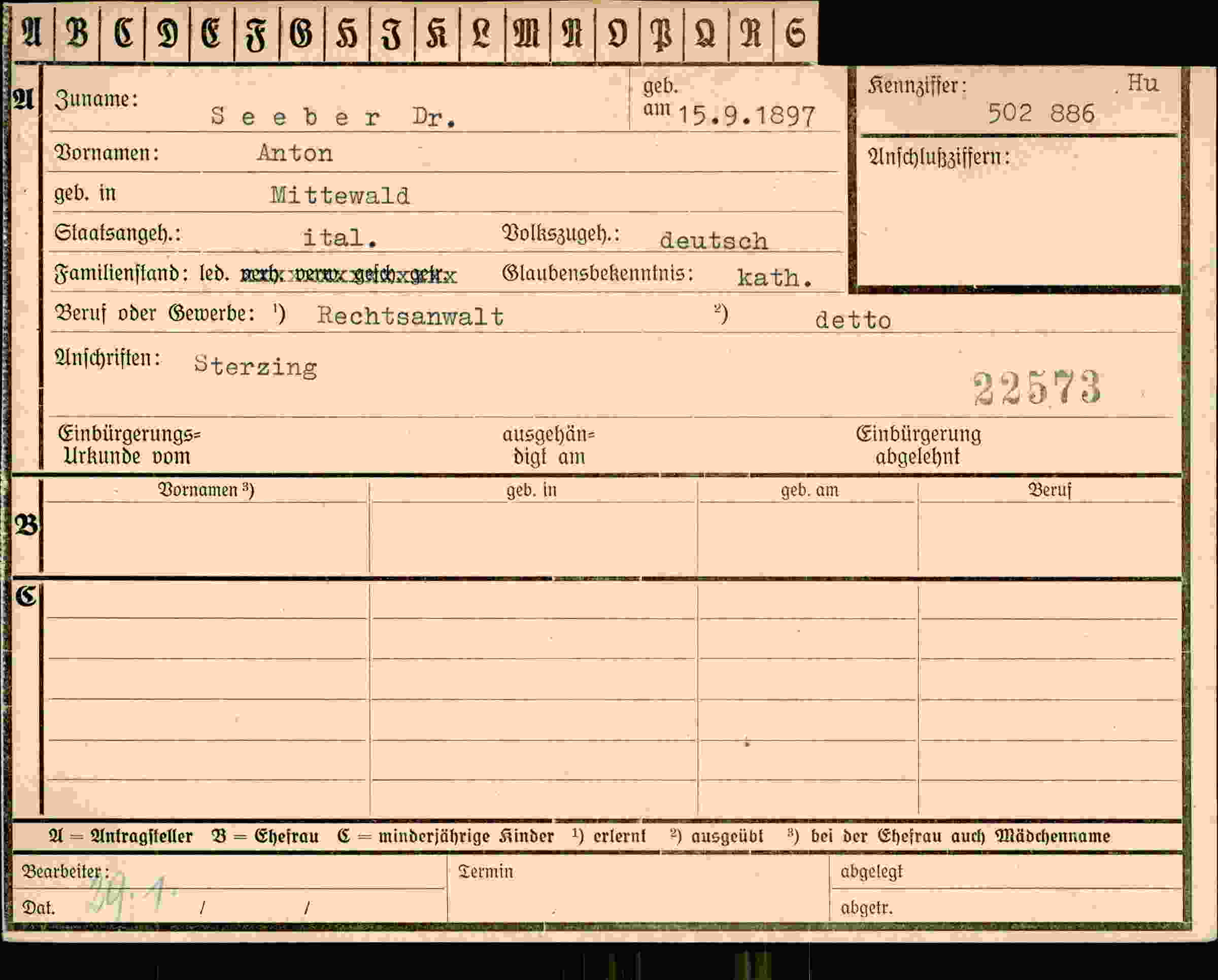1218x980 pixels.
Task: Click the birthplace 'Mittewald'
Action: pyautogui.click(x=340, y=196)
